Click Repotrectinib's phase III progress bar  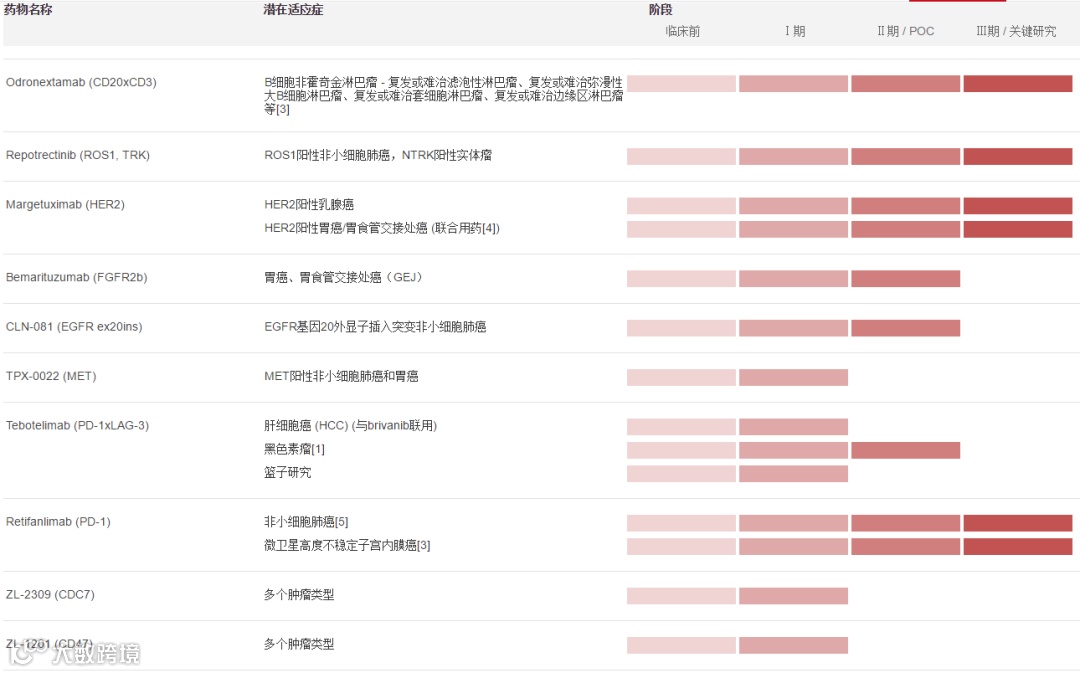click(1017, 157)
